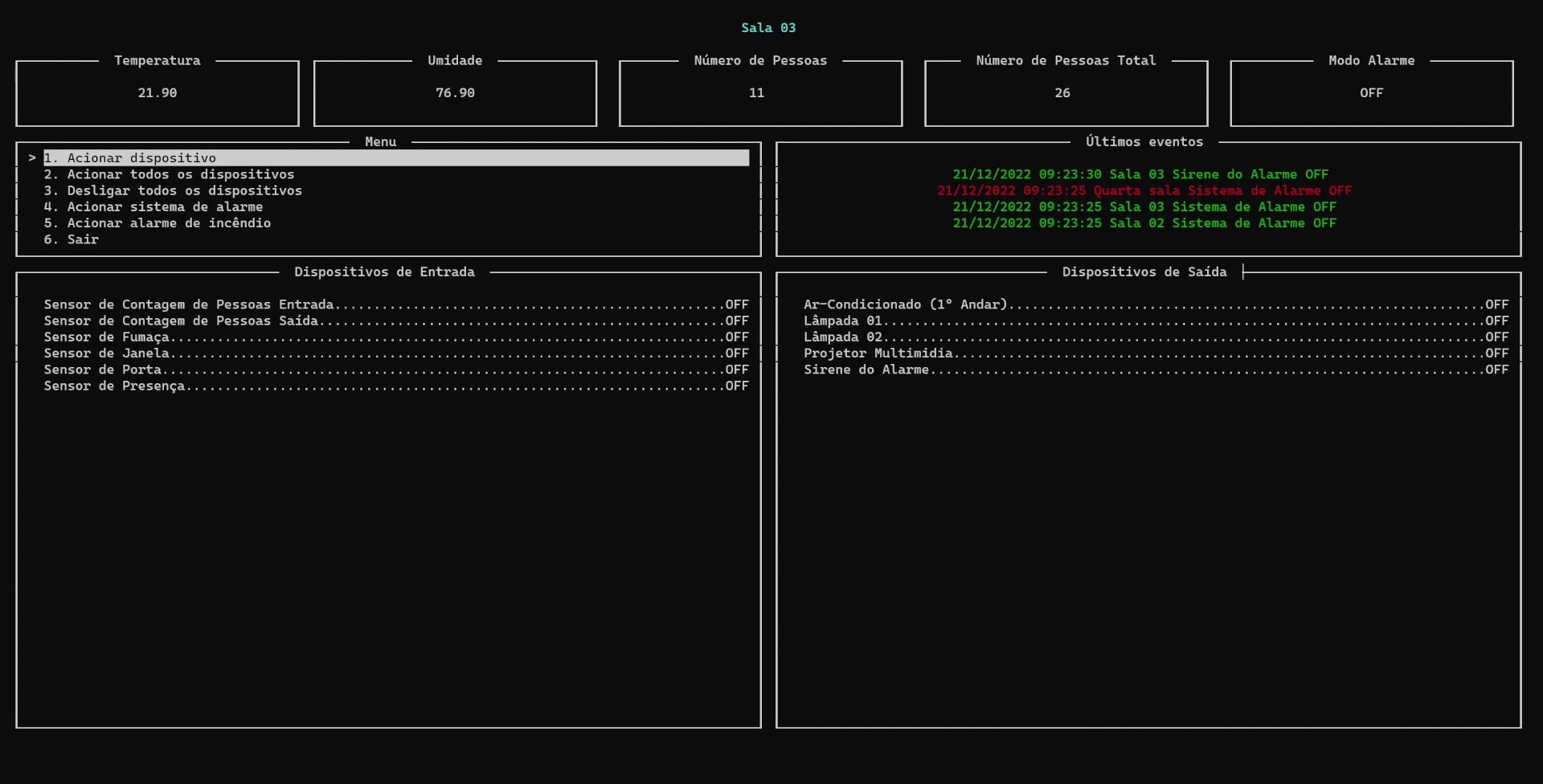Click the Modo Alarme OFF value

1372,93
